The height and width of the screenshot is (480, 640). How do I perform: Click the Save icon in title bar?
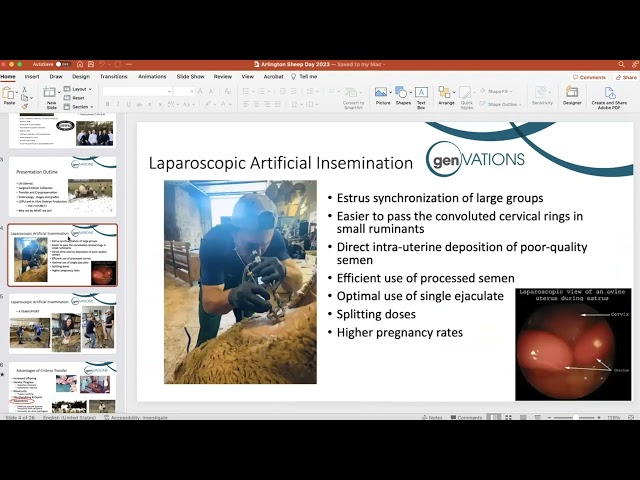[91, 64]
